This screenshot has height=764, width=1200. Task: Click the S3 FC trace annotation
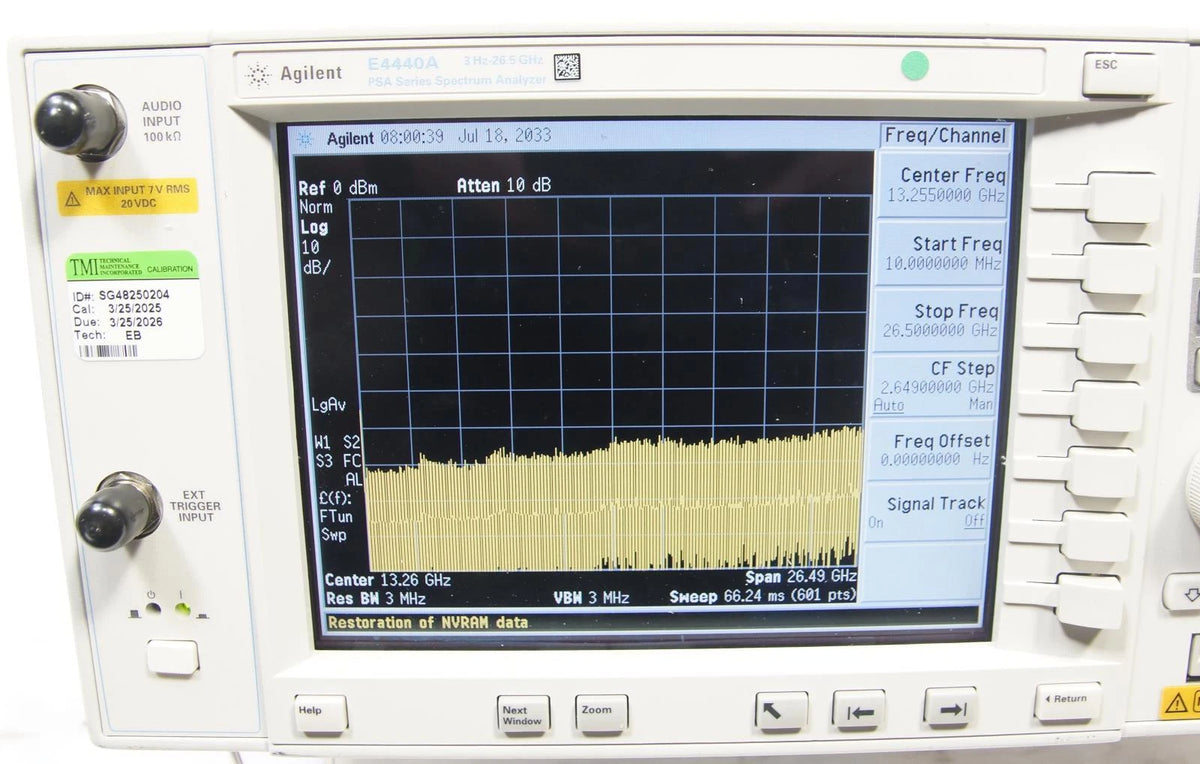pos(338,461)
